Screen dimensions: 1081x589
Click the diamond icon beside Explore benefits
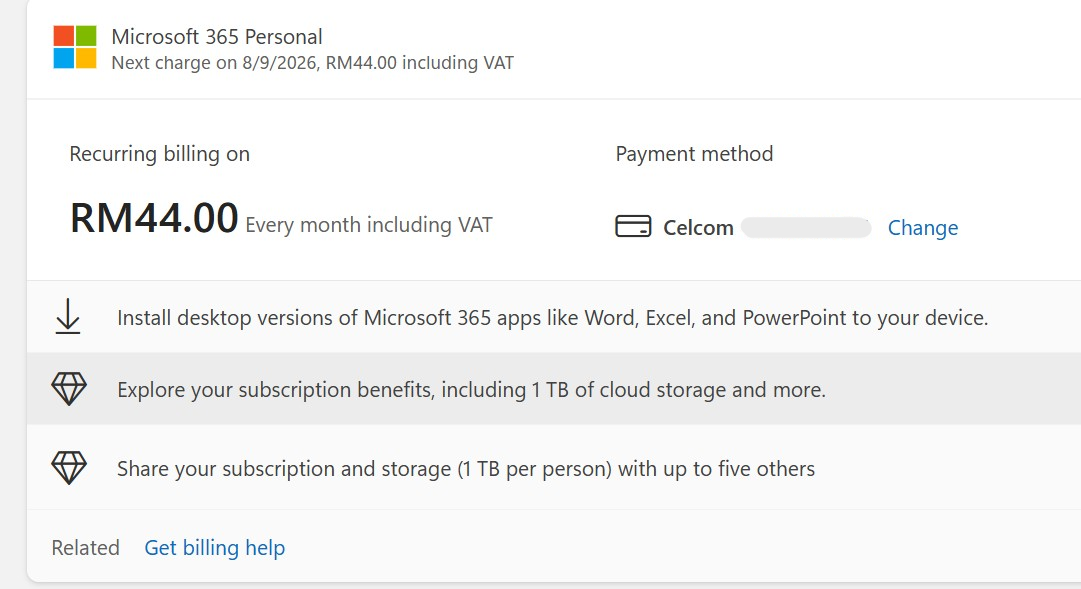point(69,388)
